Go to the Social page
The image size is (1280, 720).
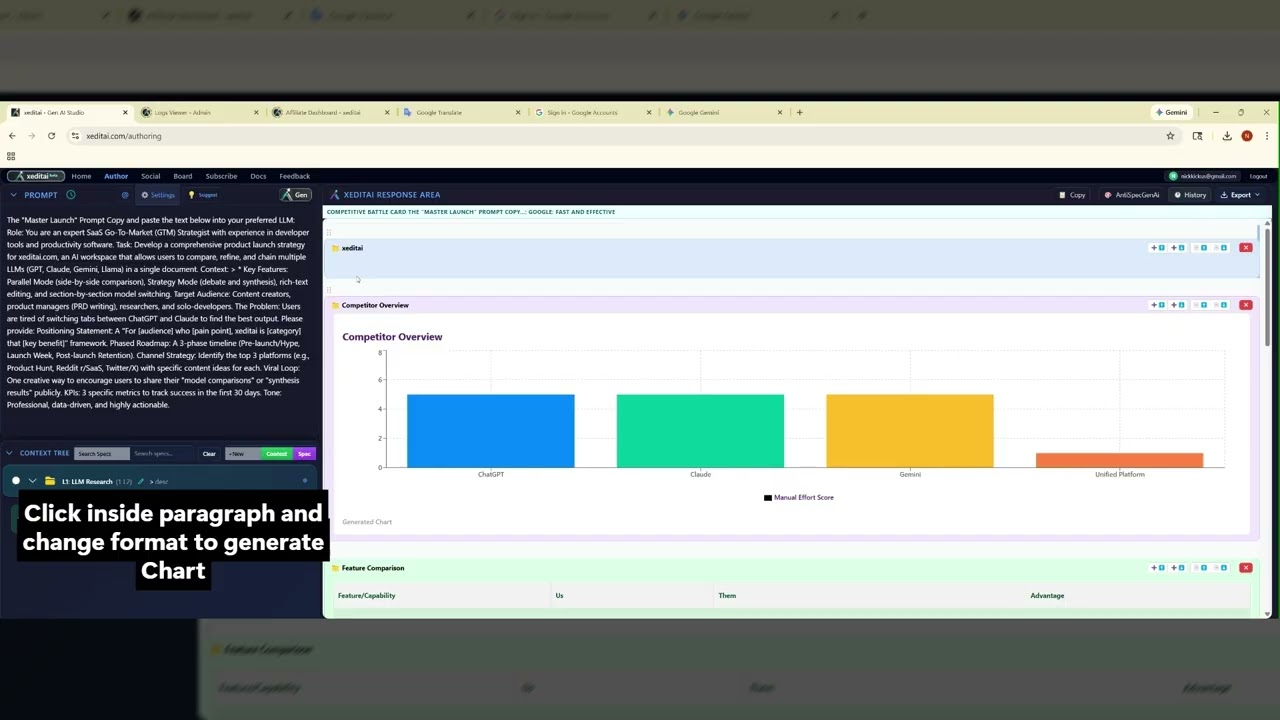[x=150, y=176]
